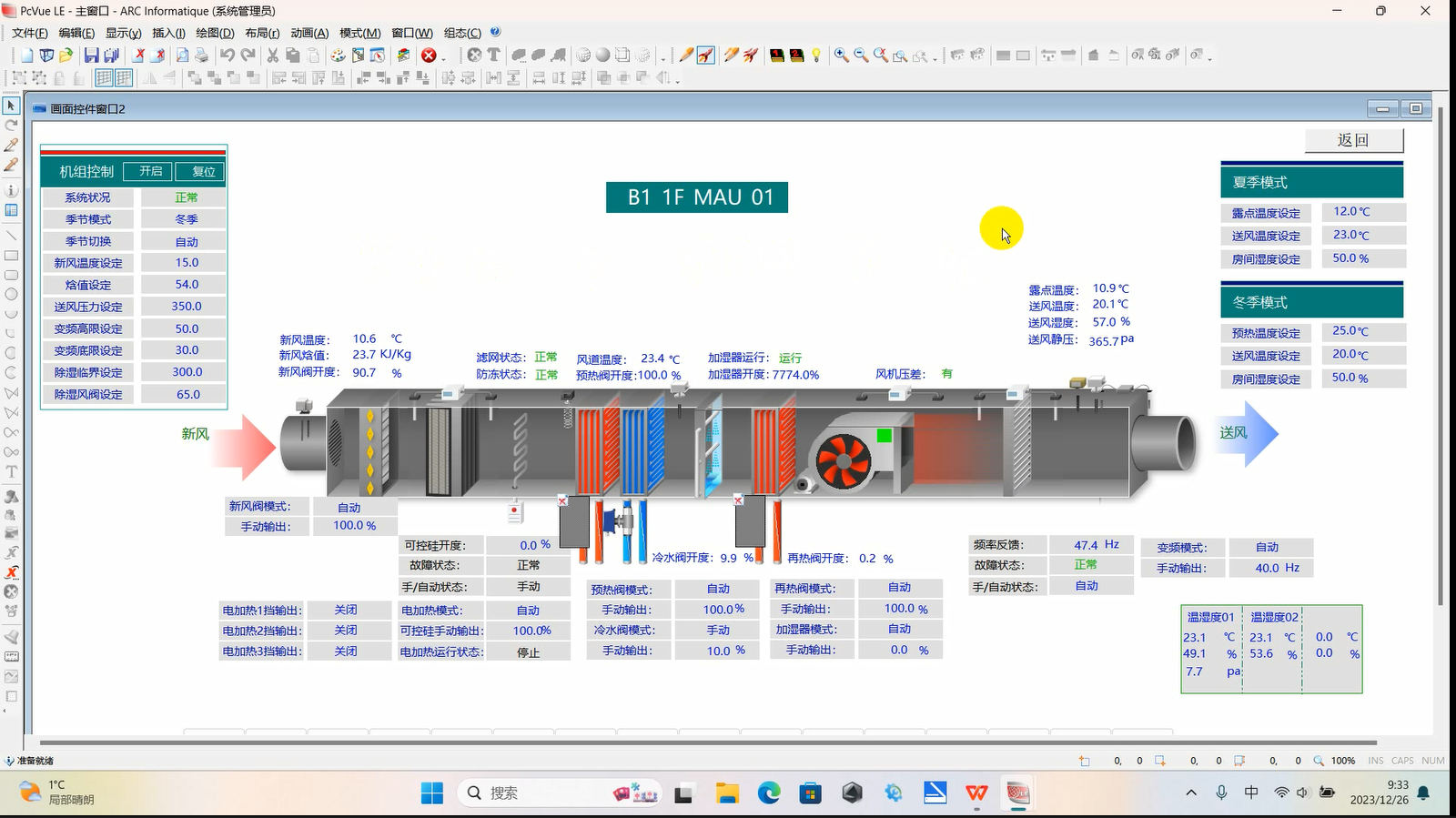Click the yellow light bulb icon
This screenshot has height=818, width=1456.
click(816, 56)
